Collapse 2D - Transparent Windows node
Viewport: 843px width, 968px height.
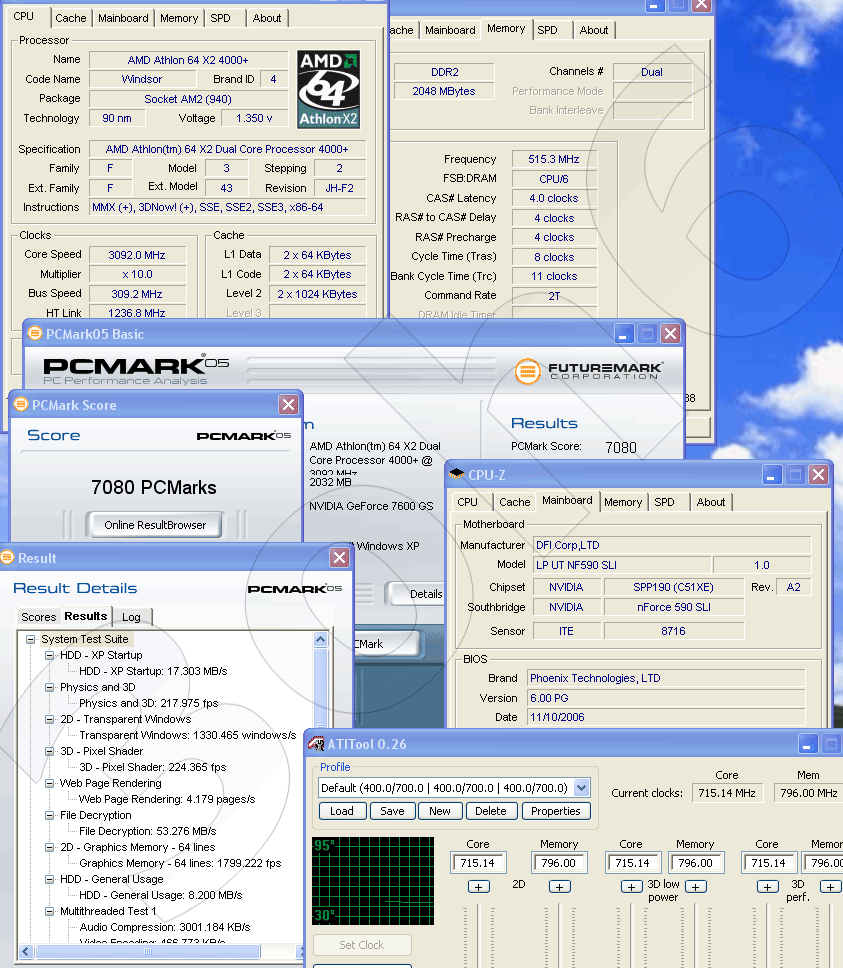pos(49,720)
